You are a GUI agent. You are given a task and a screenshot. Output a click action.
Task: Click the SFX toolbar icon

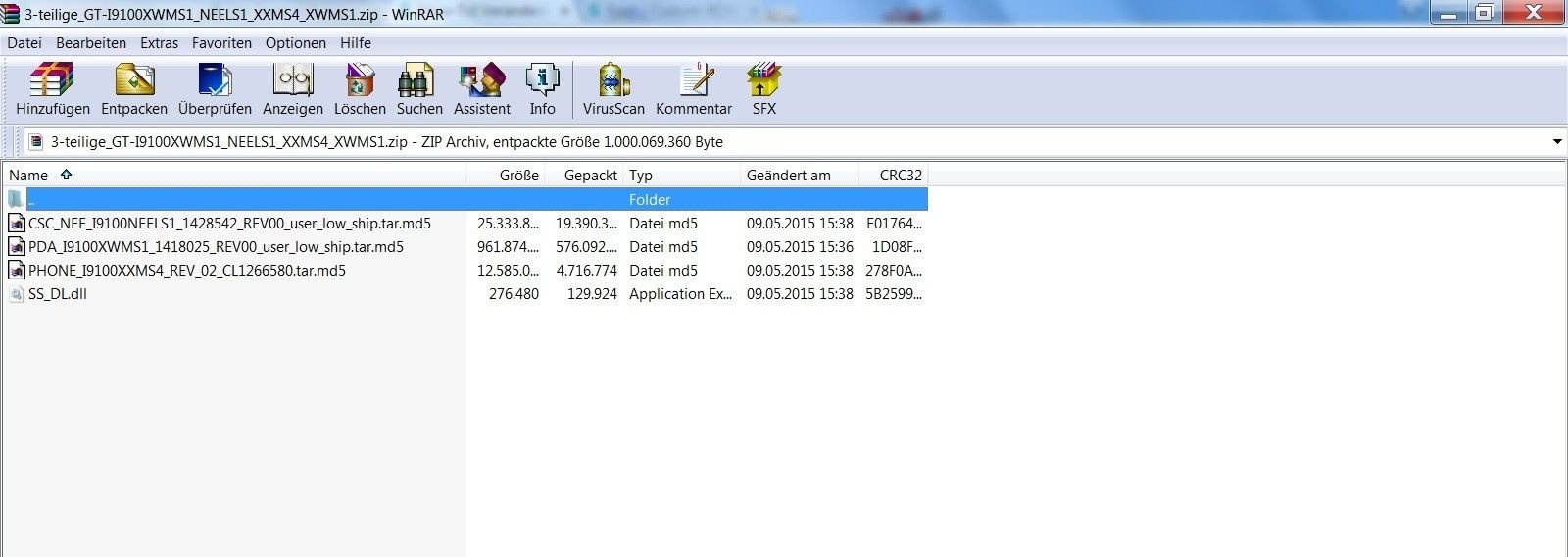[x=763, y=80]
